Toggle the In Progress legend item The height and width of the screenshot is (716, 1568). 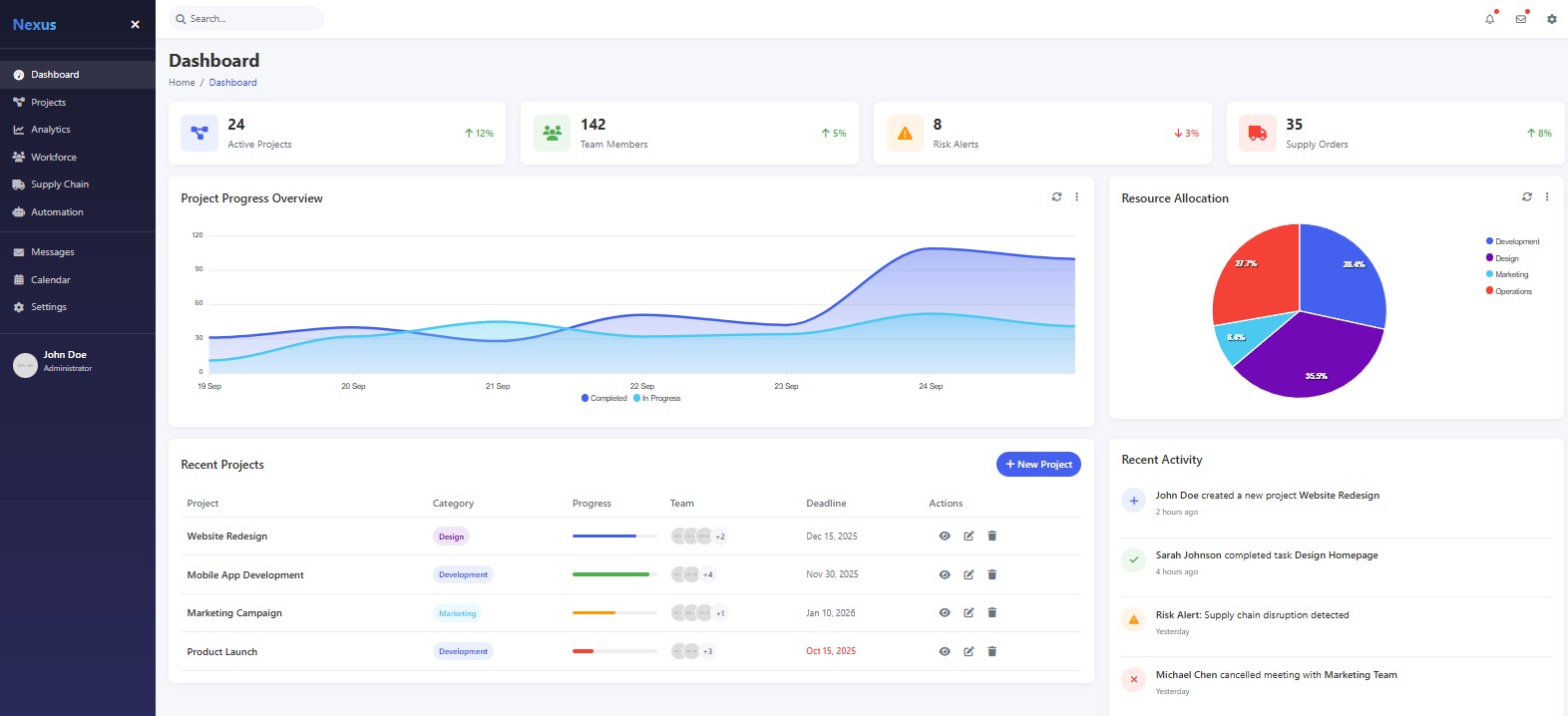click(x=657, y=399)
